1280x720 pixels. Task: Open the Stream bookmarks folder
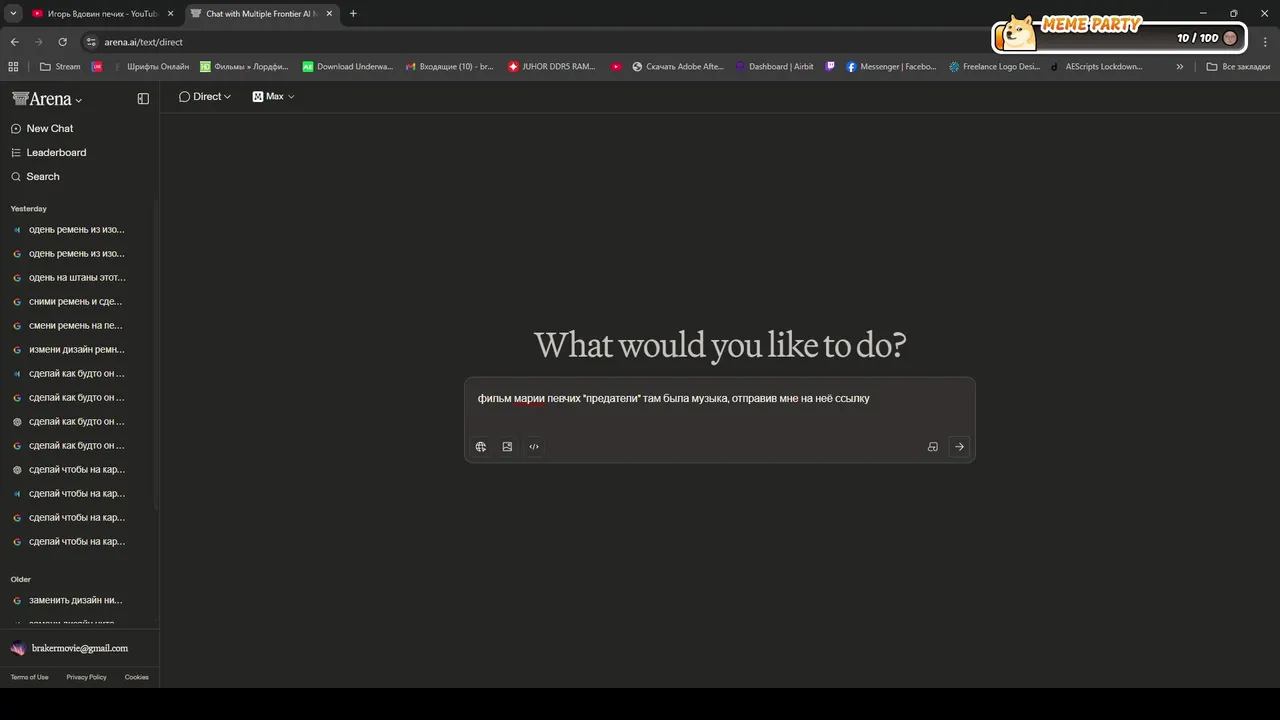point(60,67)
